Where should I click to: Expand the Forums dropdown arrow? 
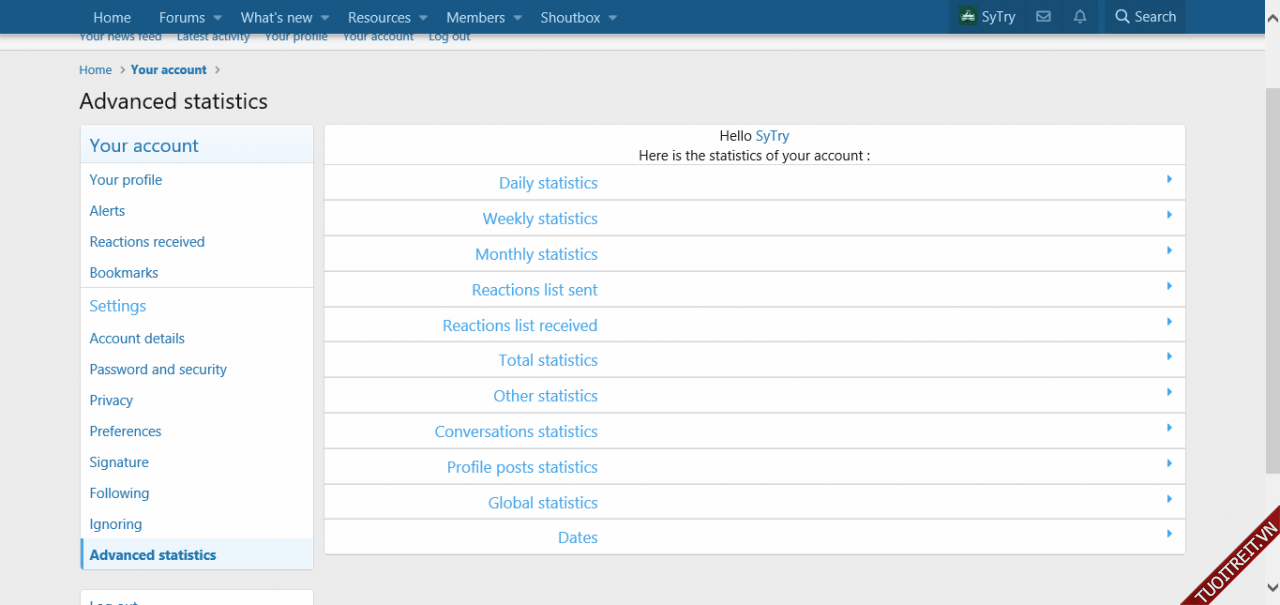[217, 18]
